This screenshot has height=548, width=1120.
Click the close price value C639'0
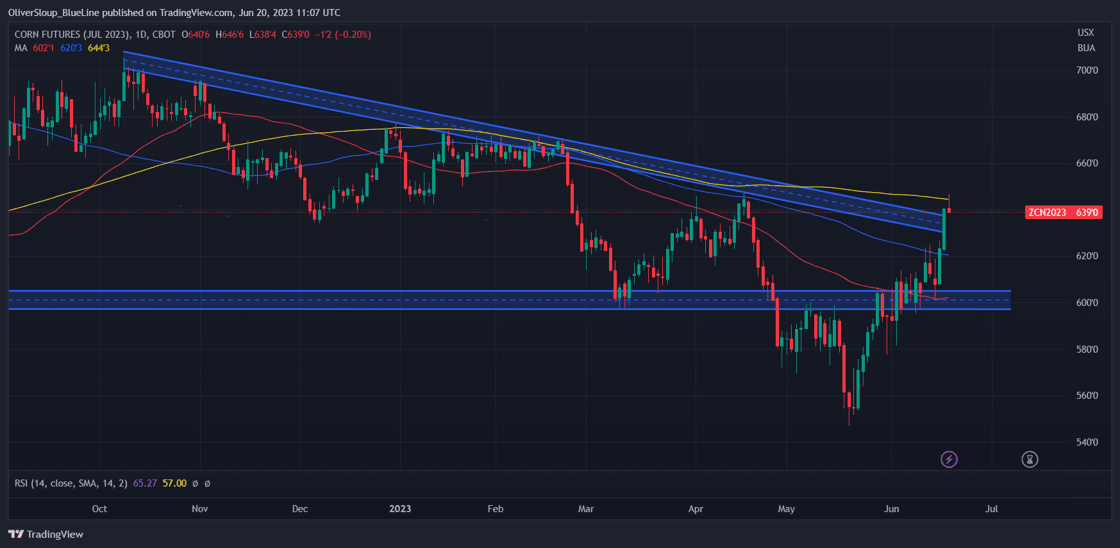(x=294, y=34)
